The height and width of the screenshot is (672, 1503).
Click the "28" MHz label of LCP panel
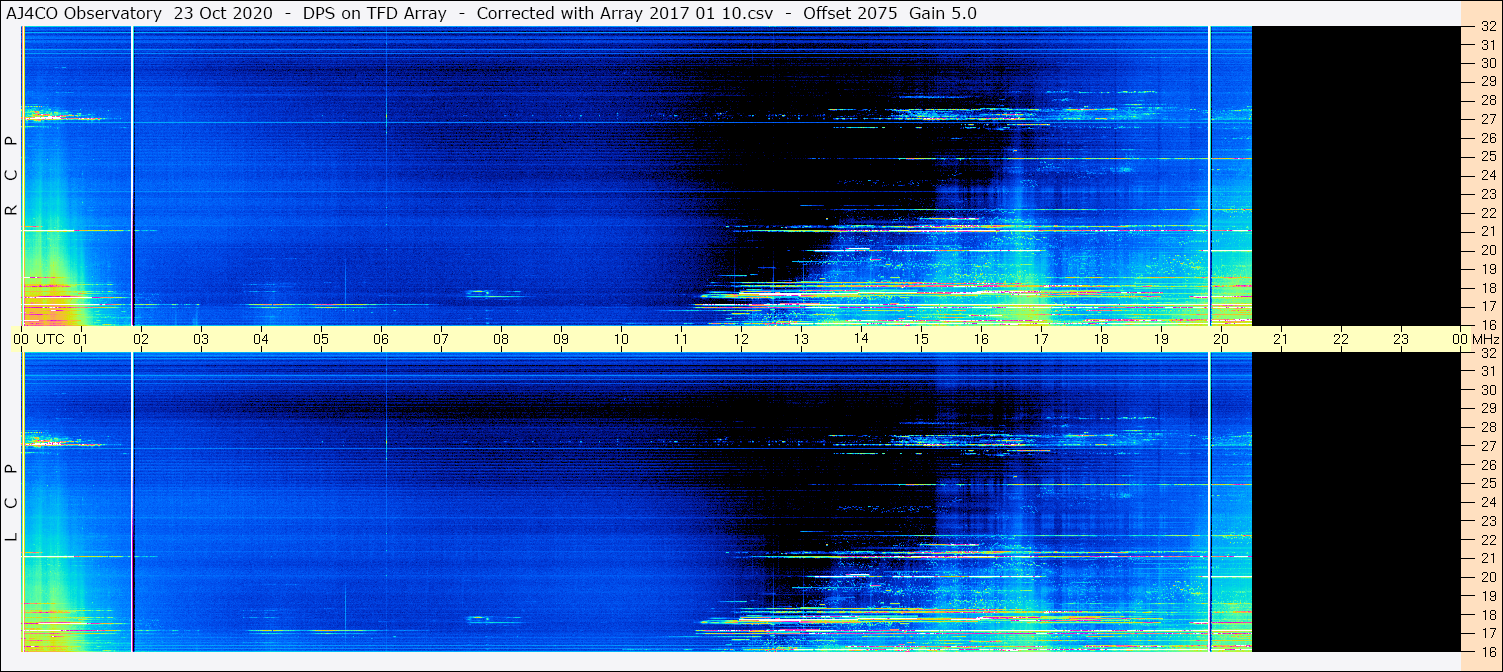click(x=1487, y=427)
